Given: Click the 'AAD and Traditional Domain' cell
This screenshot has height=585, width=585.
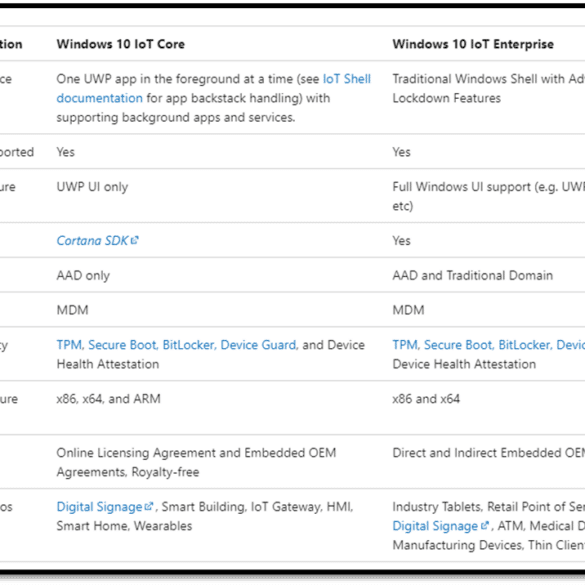Looking at the screenshot, I should click(473, 275).
